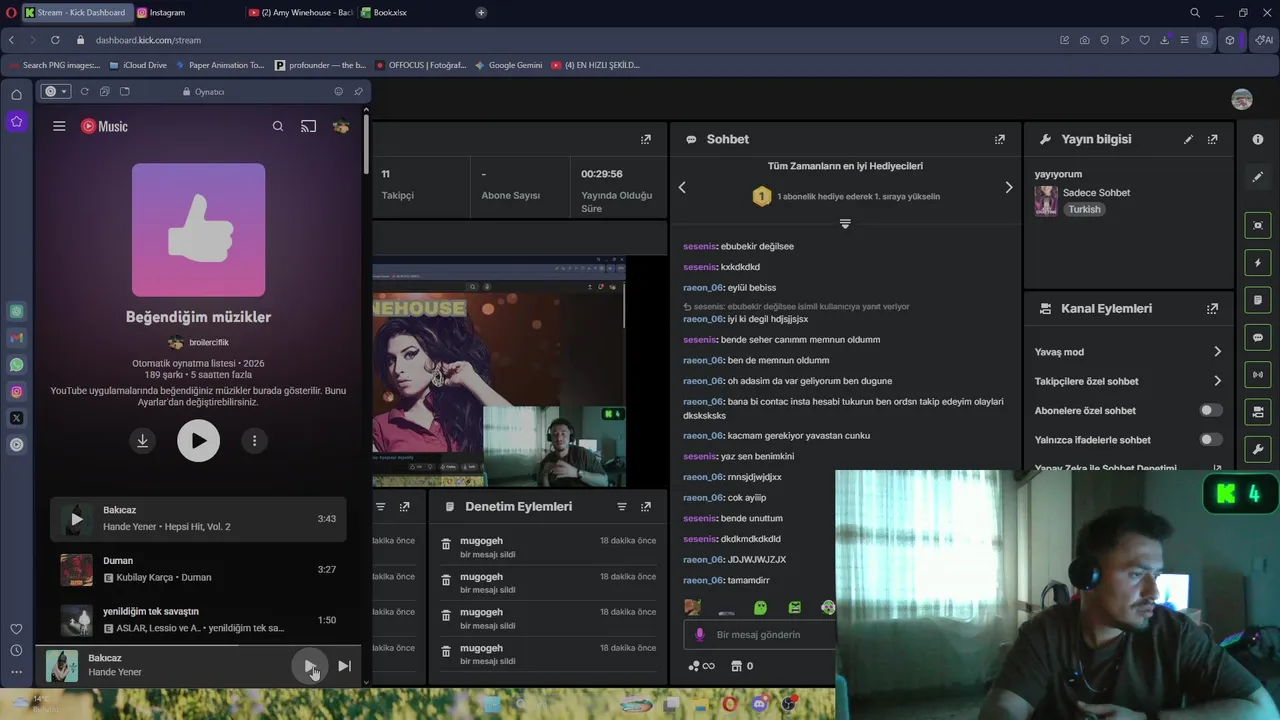Go to previous top gifters slide
The height and width of the screenshot is (720, 1280).
tap(682, 187)
